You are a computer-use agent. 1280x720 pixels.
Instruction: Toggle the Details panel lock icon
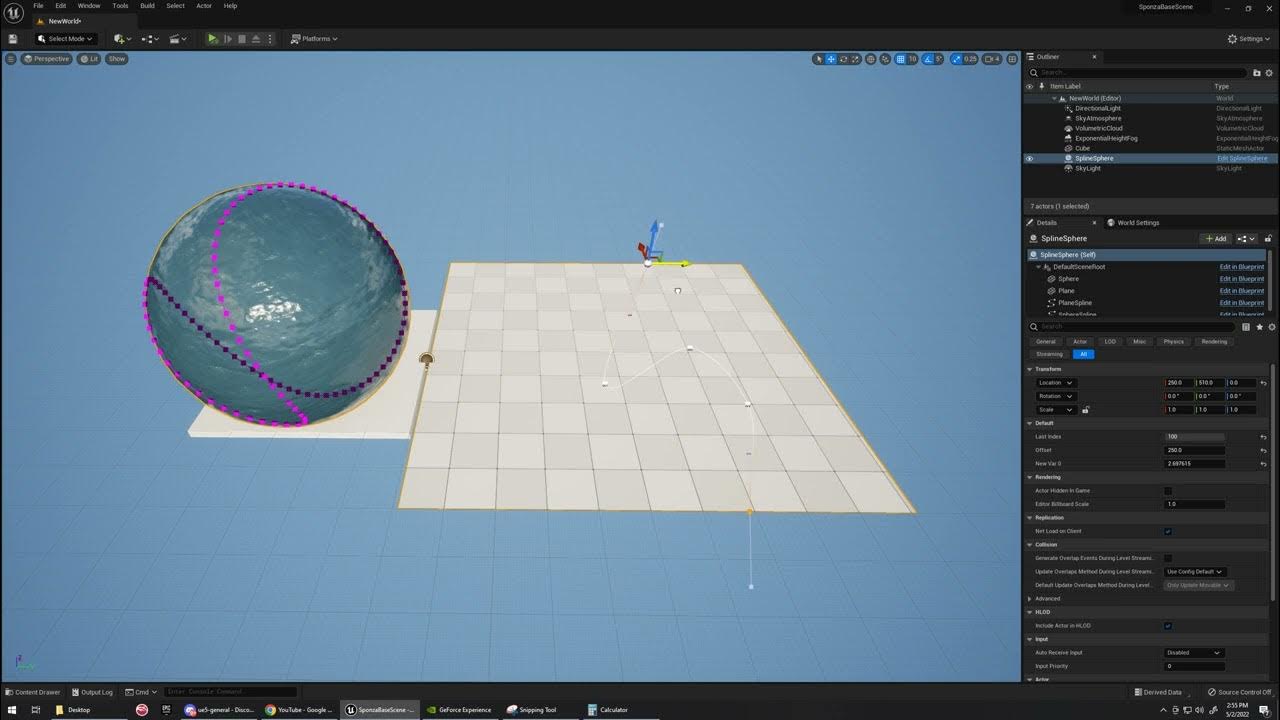[1269, 239]
